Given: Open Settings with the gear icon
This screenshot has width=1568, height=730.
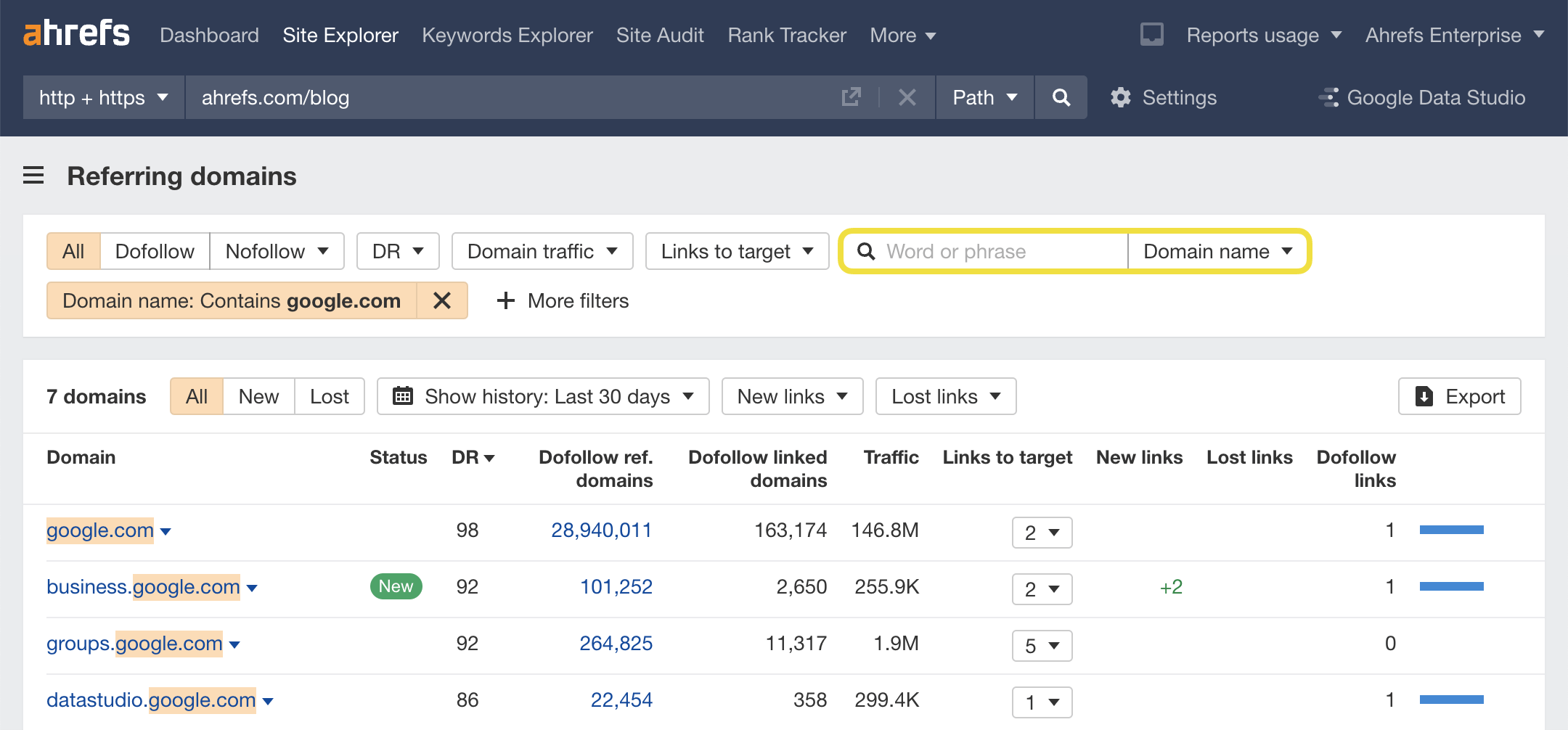Looking at the screenshot, I should pos(1120,97).
